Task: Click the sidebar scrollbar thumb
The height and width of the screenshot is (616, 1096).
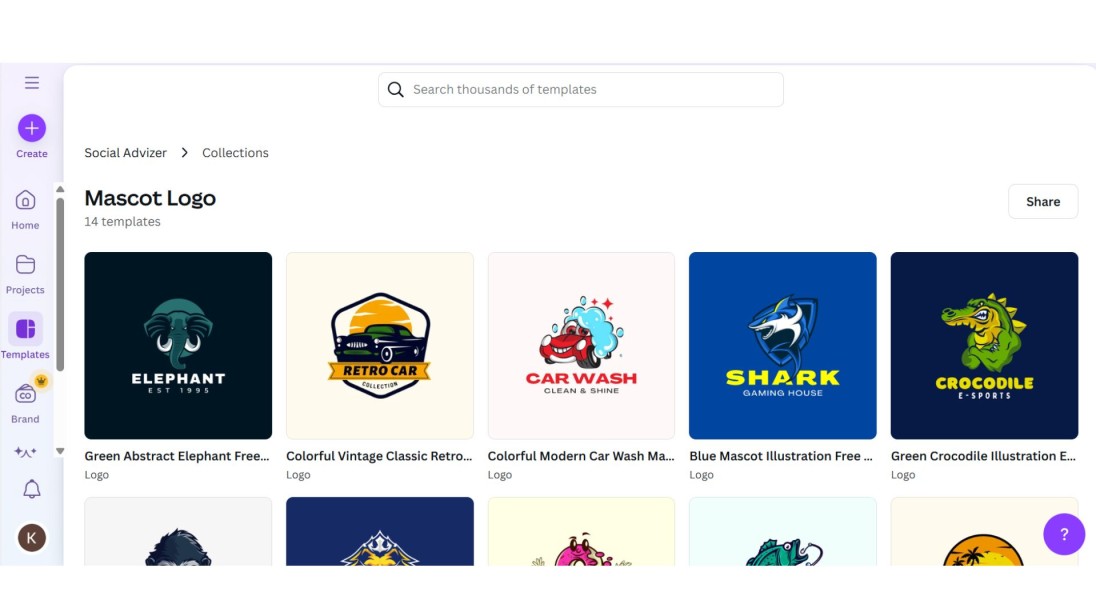Action: click(x=60, y=285)
